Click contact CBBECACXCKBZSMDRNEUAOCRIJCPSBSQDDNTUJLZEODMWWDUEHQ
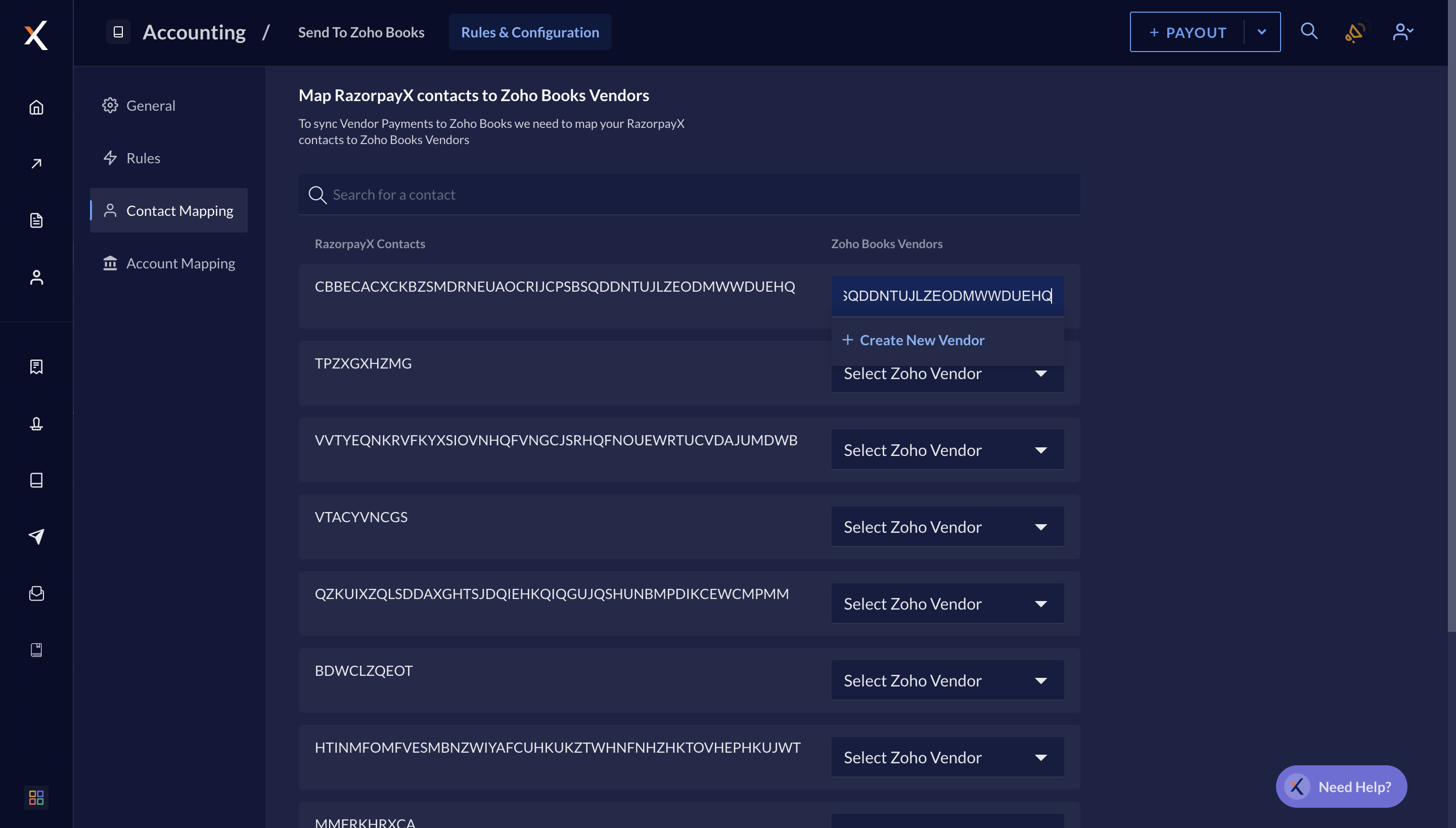Screen dimensions: 1456x828 [x=555, y=287]
